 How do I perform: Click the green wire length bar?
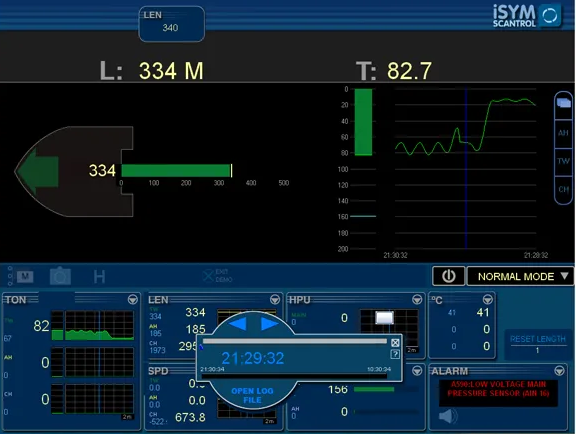click(x=176, y=171)
